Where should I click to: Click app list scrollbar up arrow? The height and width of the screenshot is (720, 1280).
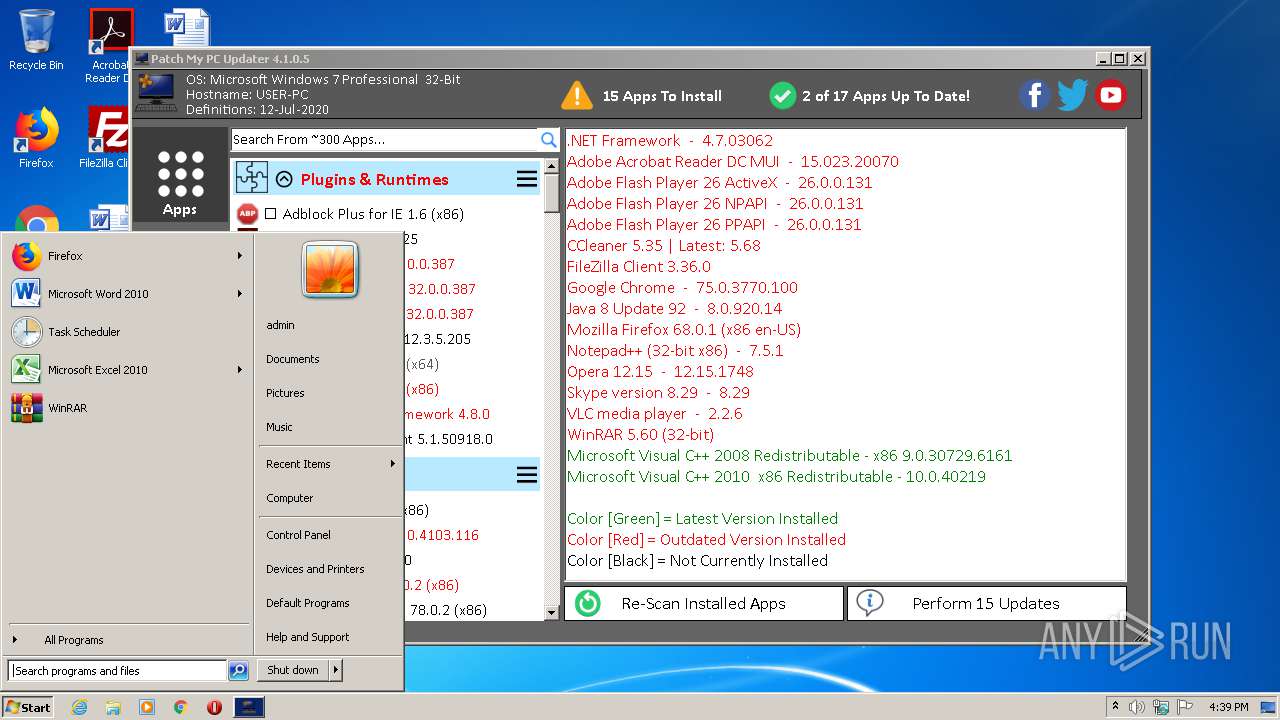[551, 165]
